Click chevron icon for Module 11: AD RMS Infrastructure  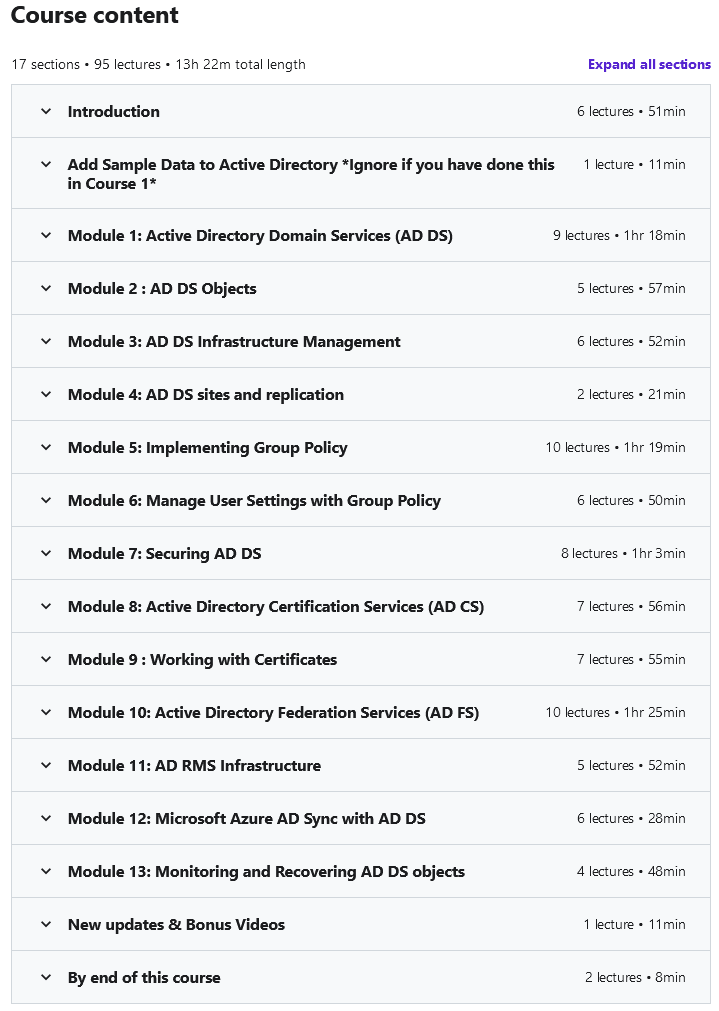(x=46, y=765)
